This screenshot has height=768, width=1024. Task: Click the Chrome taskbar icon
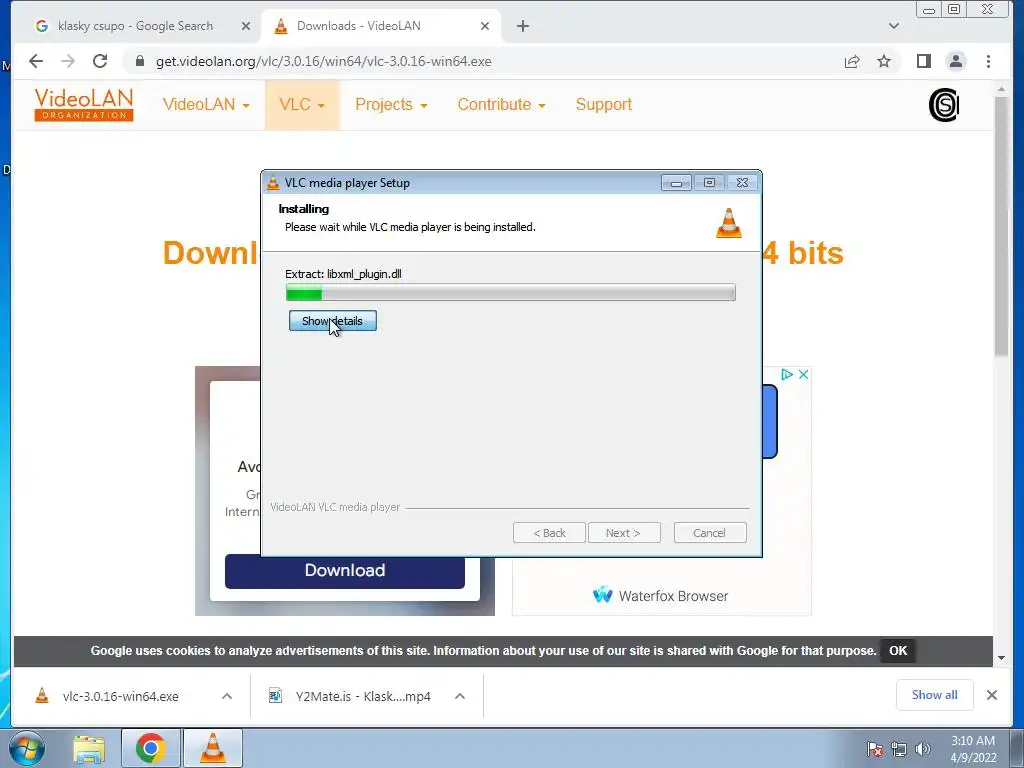(151, 748)
